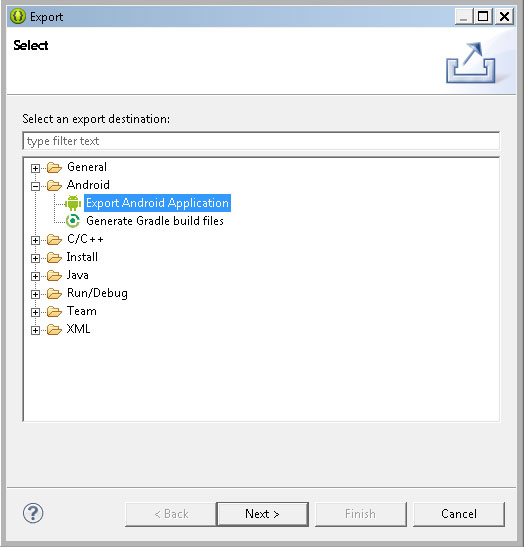Click the Eclipse icon in the title bar
524x547 pixels.
18,16
